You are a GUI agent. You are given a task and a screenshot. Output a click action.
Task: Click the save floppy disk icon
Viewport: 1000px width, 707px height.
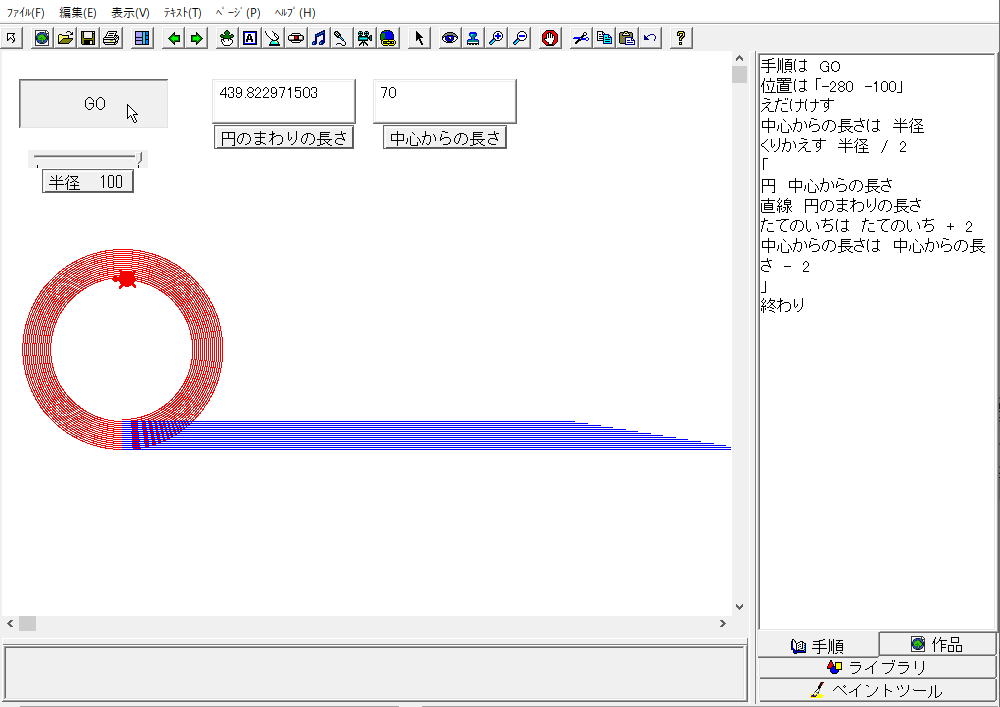87,38
